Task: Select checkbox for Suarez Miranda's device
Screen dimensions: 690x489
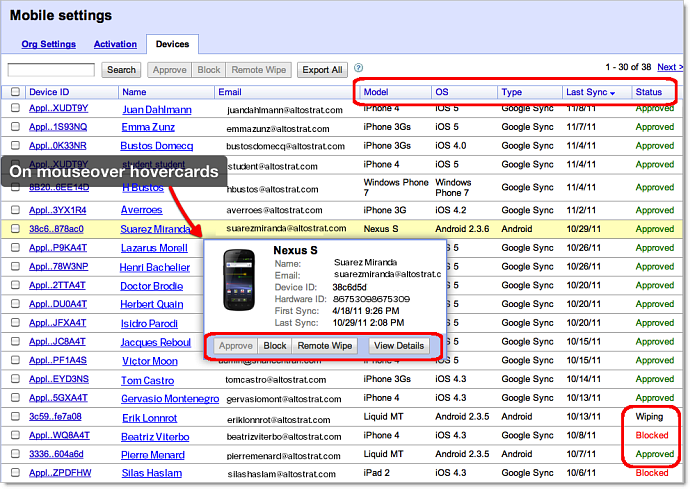Action: (15, 228)
